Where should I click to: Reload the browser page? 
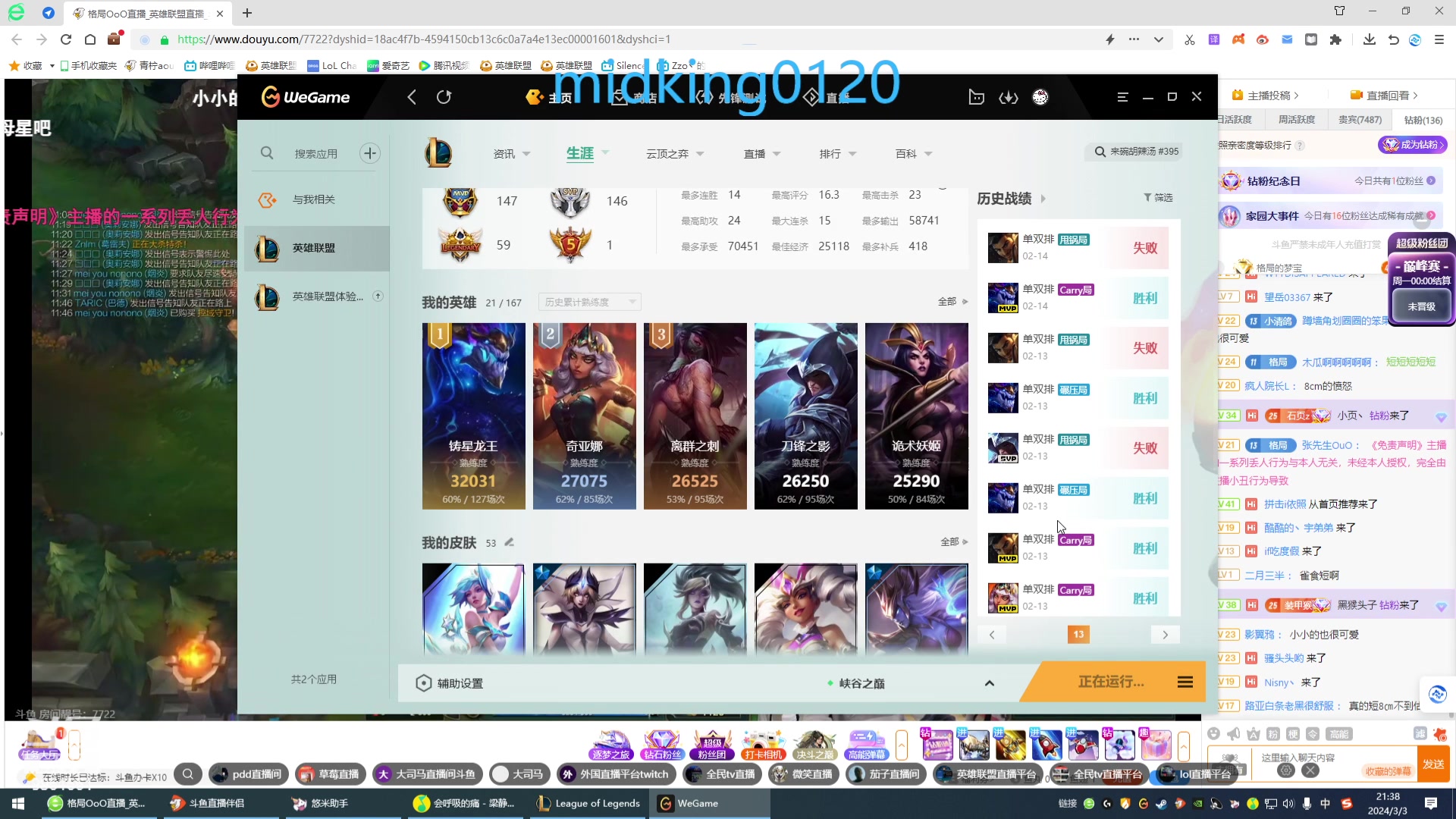pyautogui.click(x=66, y=39)
